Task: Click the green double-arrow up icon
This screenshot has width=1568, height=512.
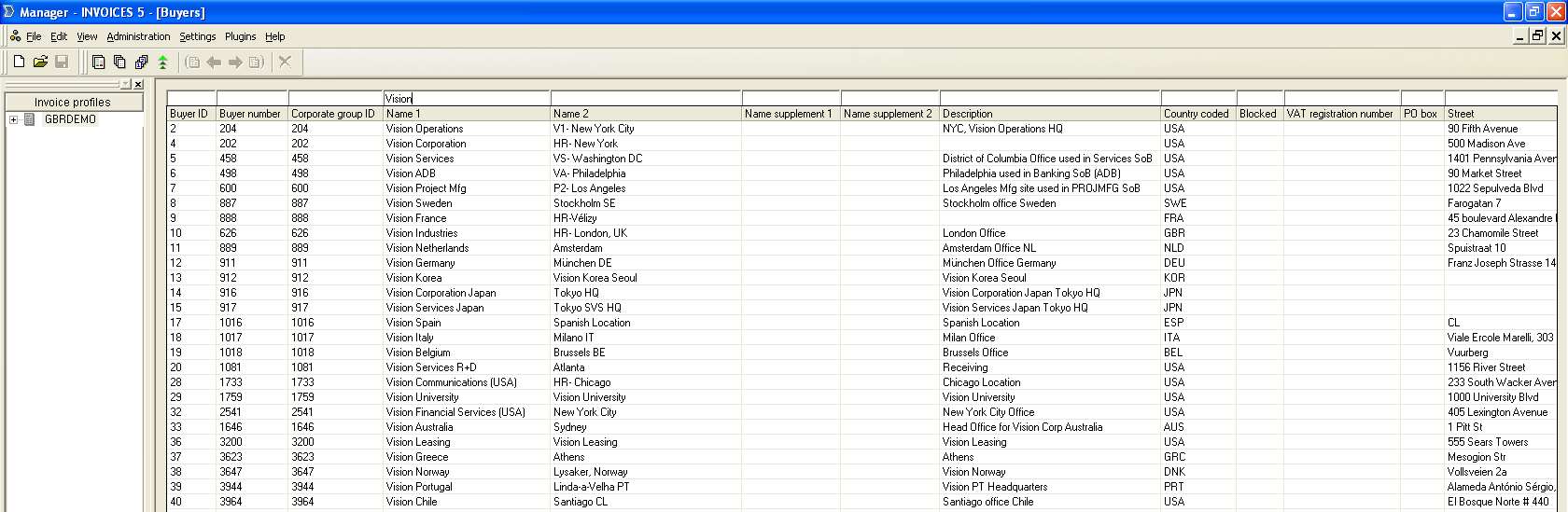Action: click(x=162, y=62)
